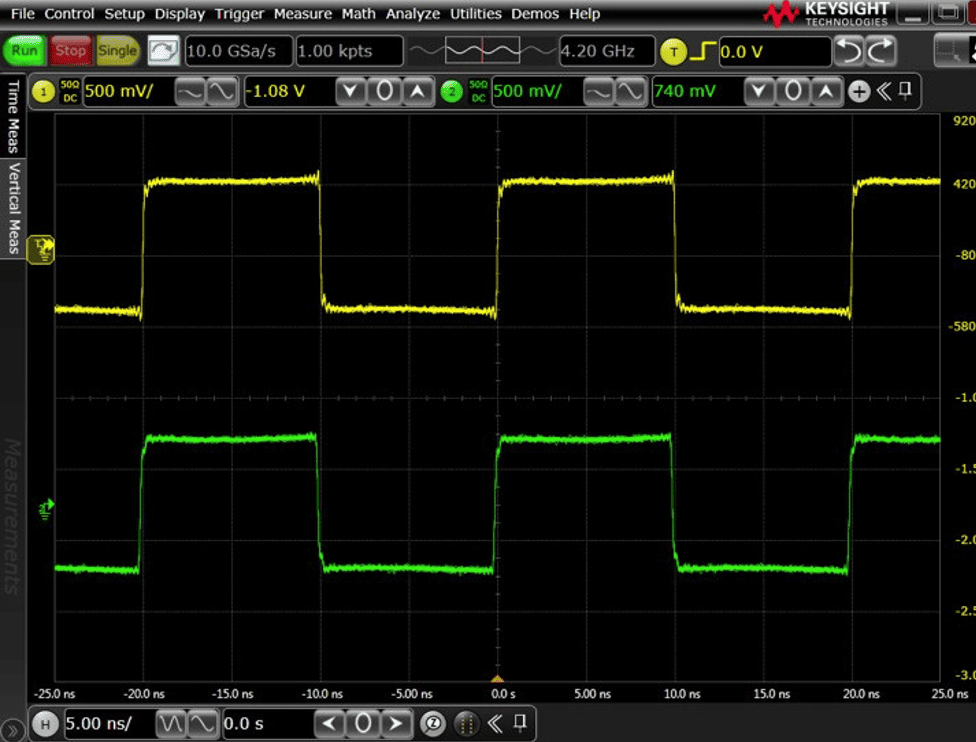Image resolution: width=976 pixels, height=742 pixels.
Task: Click the trigger level 0.0 V field
Action: coord(773,51)
